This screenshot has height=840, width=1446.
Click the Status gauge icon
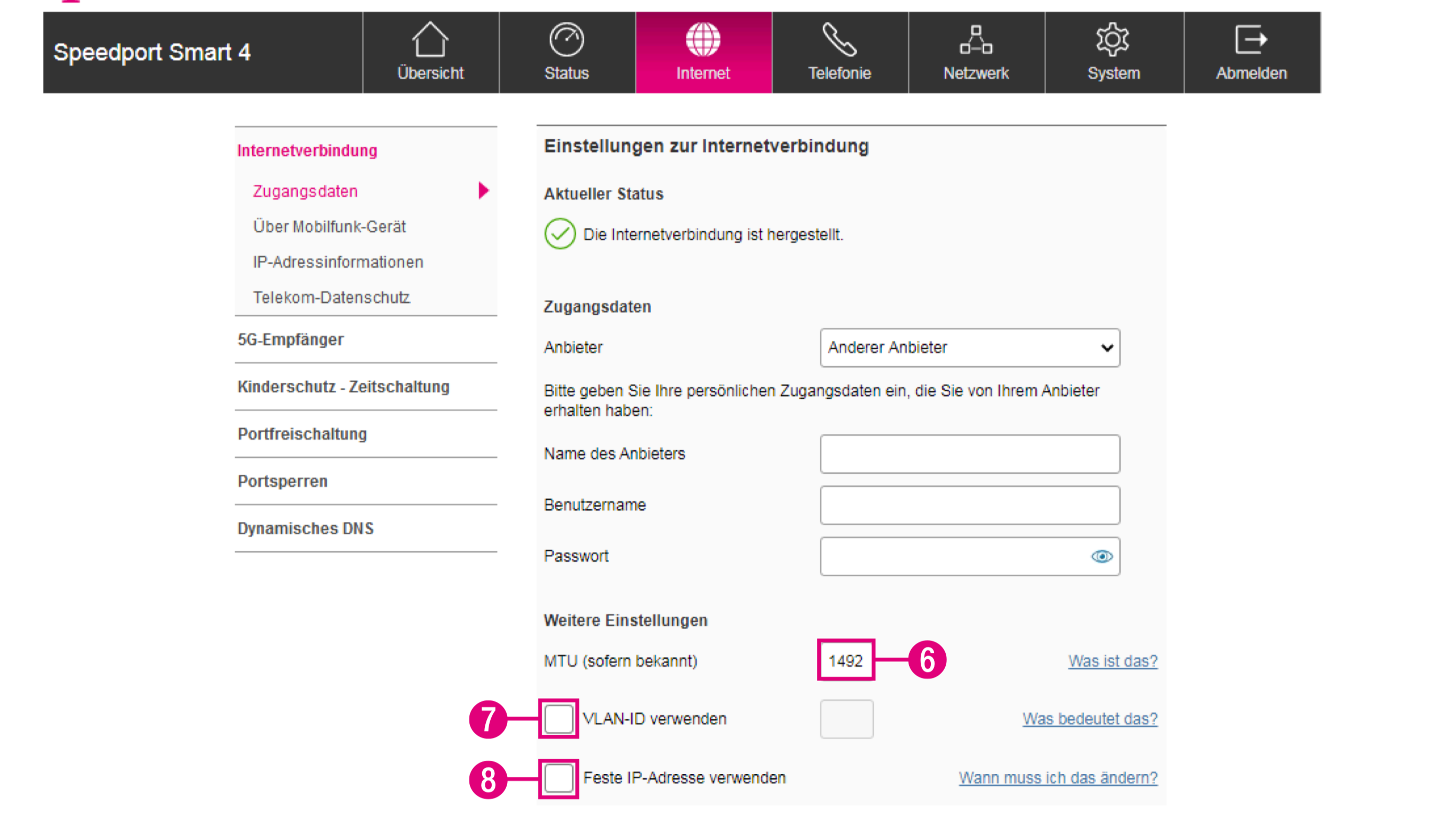tap(567, 39)
